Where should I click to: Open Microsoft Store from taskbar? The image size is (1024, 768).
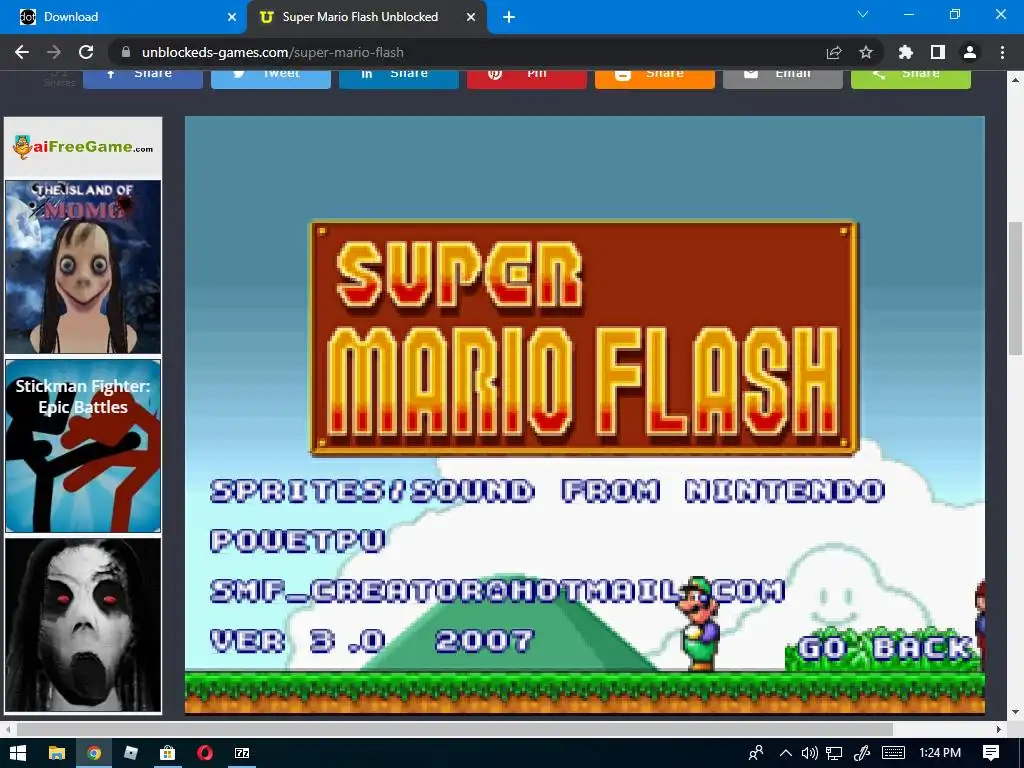click(x=167, y=753)
